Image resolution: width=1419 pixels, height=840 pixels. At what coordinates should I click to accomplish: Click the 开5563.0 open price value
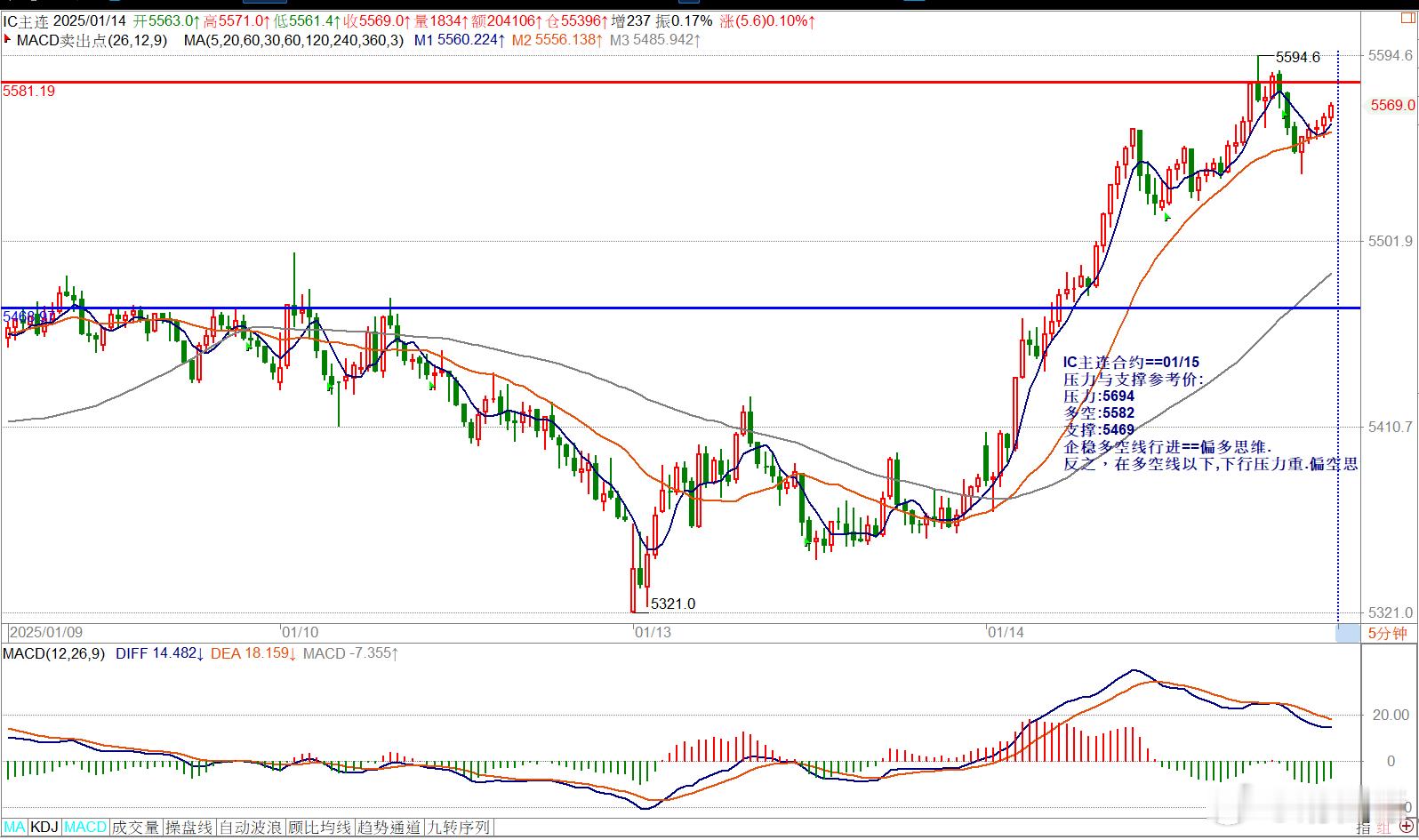[x=166, y=20]
